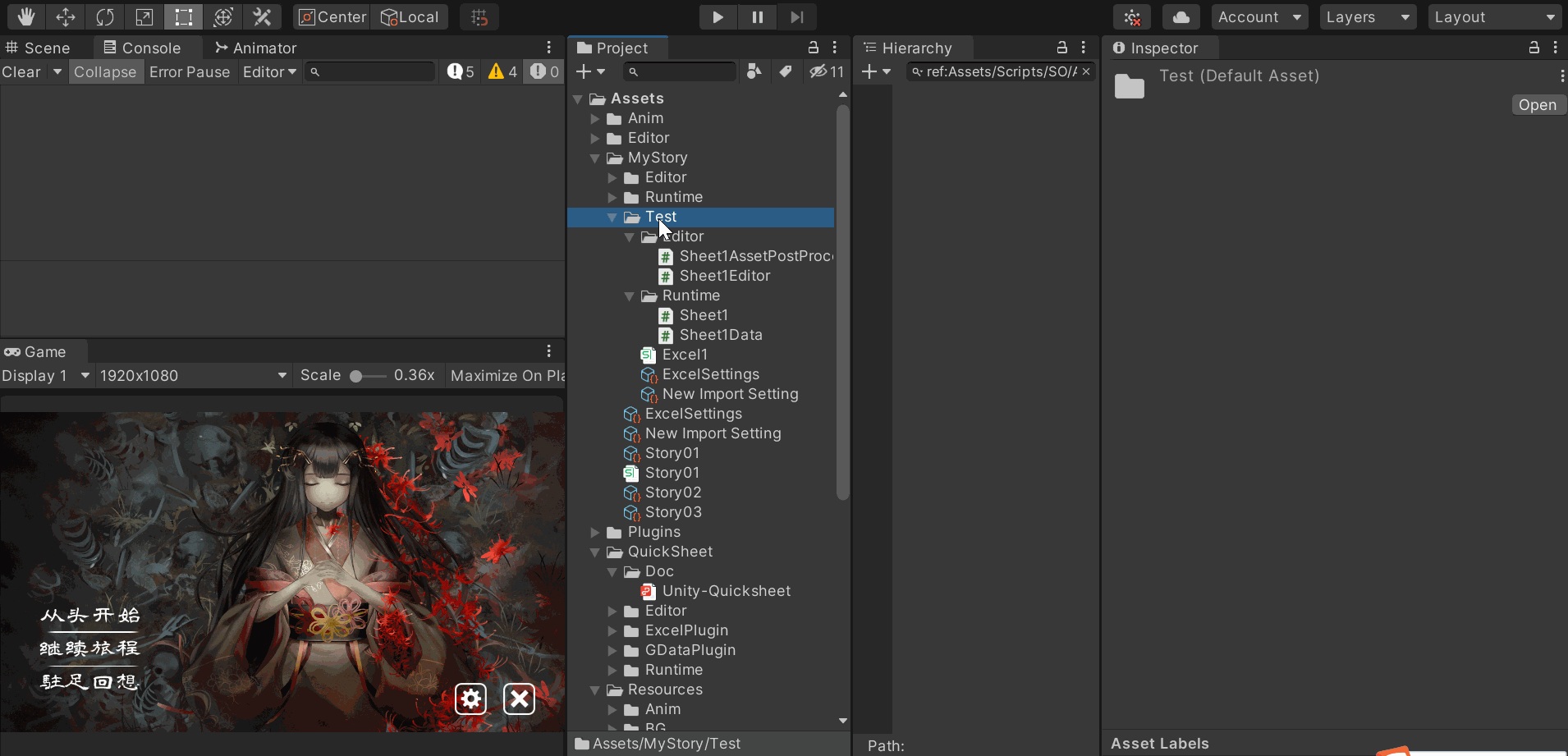Click the X exit button in Game view
The height and width of the screenshot is (756, 1568).
519,699
